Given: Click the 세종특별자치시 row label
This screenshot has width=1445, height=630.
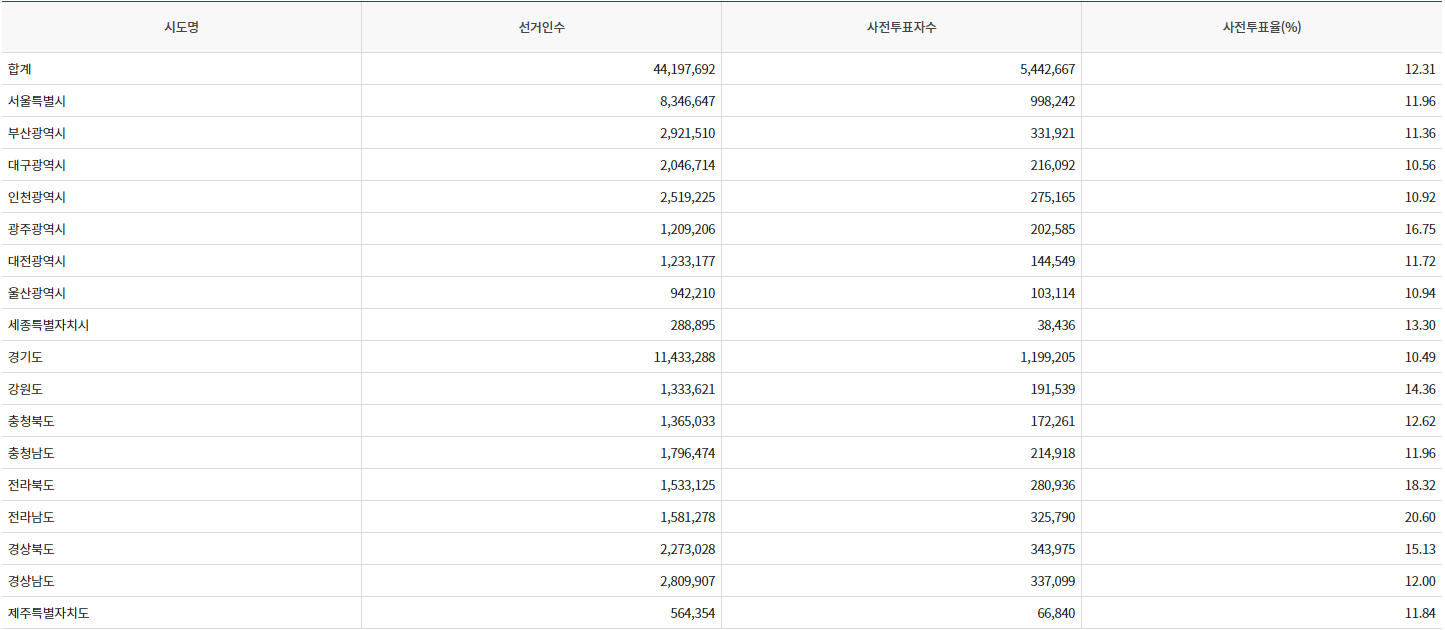Looking at the screenshot, I should pyautogui.click(x=48, y=325).
